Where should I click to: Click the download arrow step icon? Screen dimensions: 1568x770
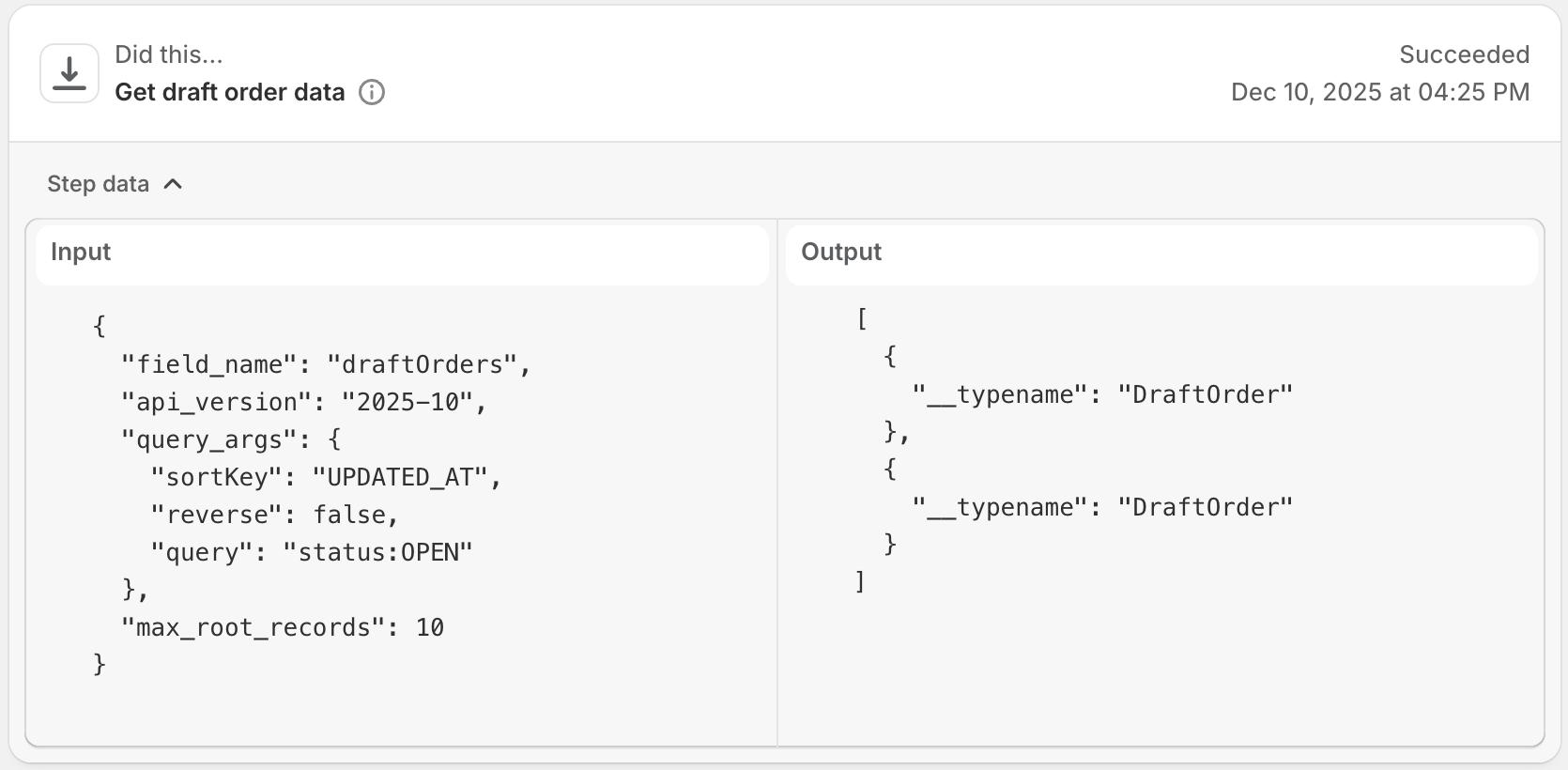[x=69, y=73]
